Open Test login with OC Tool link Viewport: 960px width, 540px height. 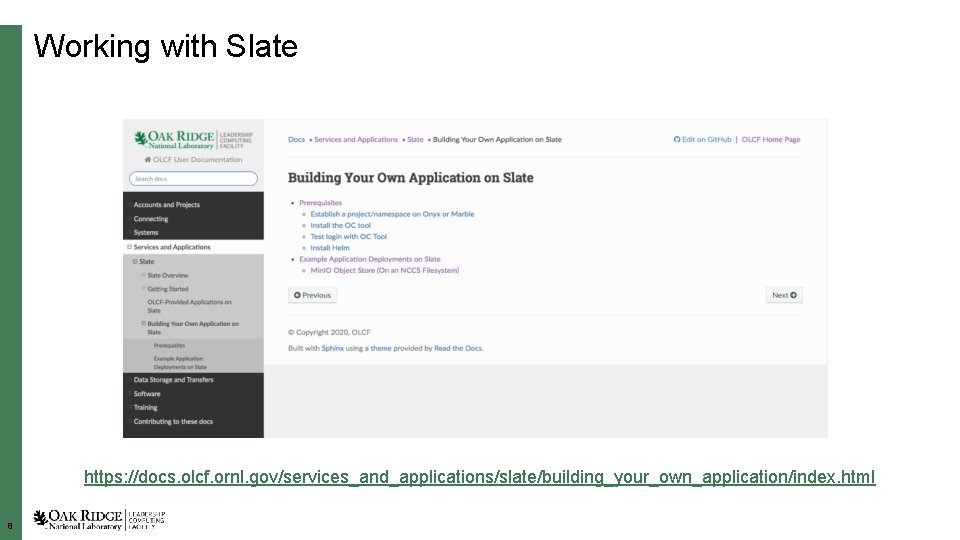[348, 236]
